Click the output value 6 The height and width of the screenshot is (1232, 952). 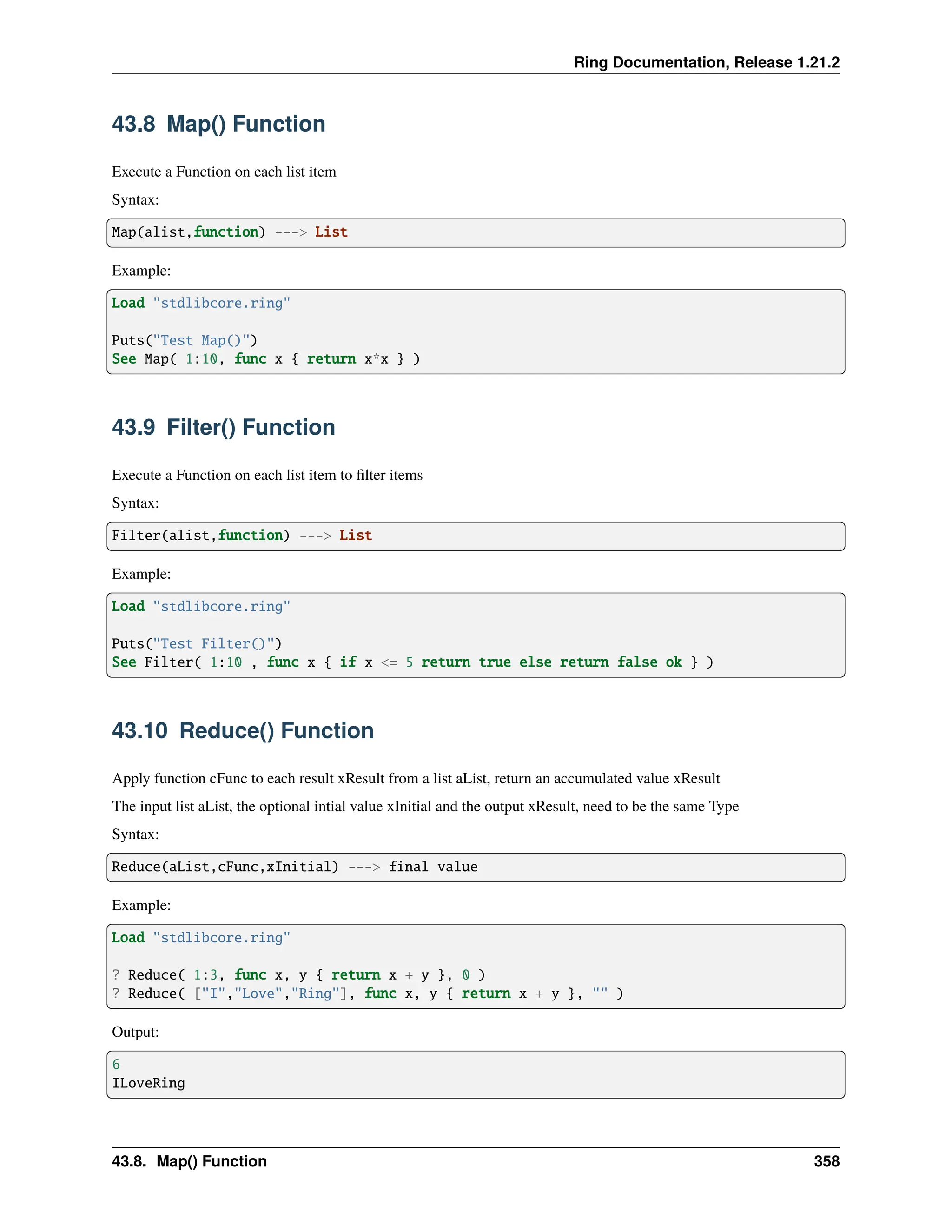[x=116, y=1065]
